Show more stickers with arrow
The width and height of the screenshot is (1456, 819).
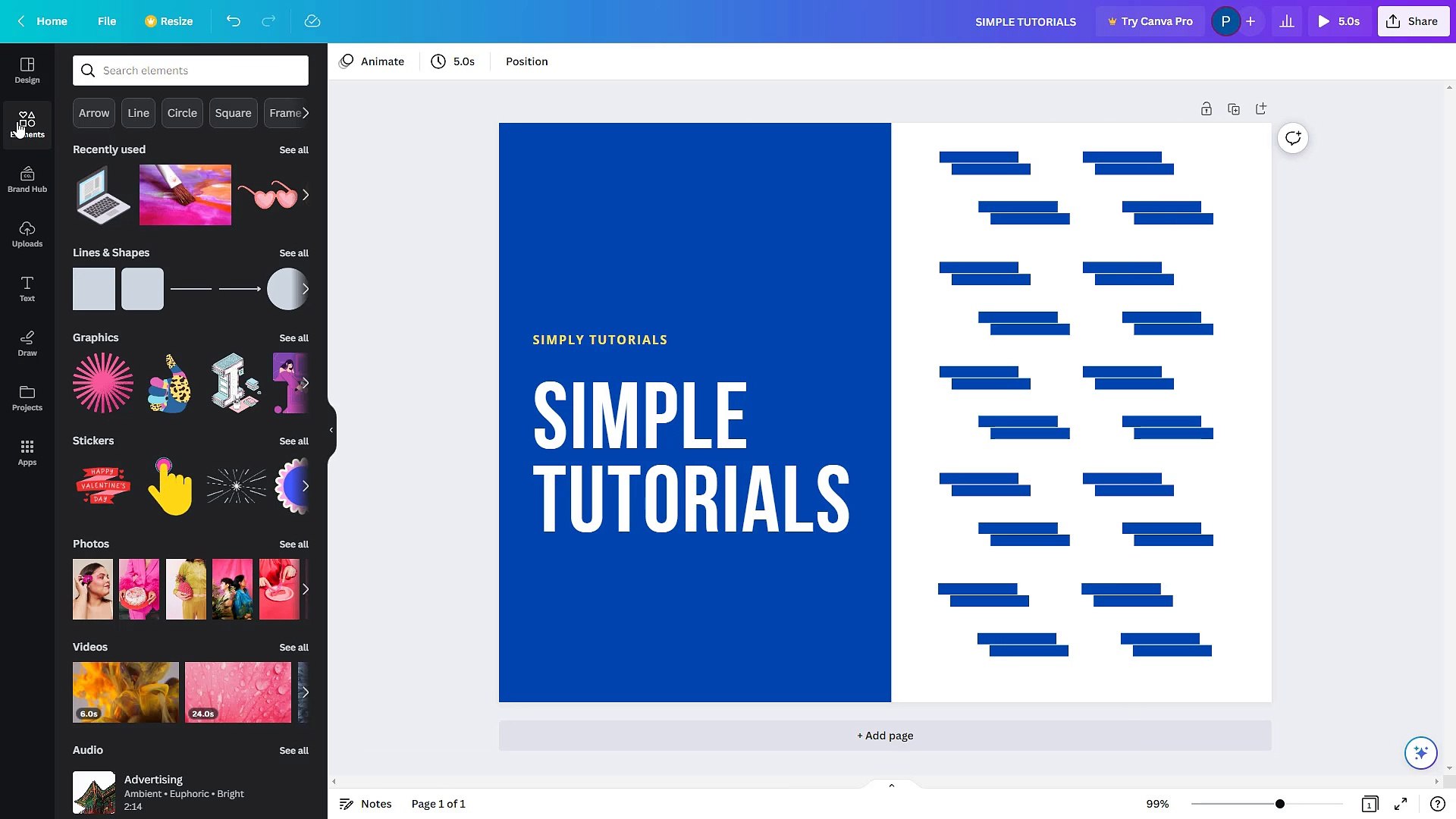pyautogui.click(x=306, y=486)
